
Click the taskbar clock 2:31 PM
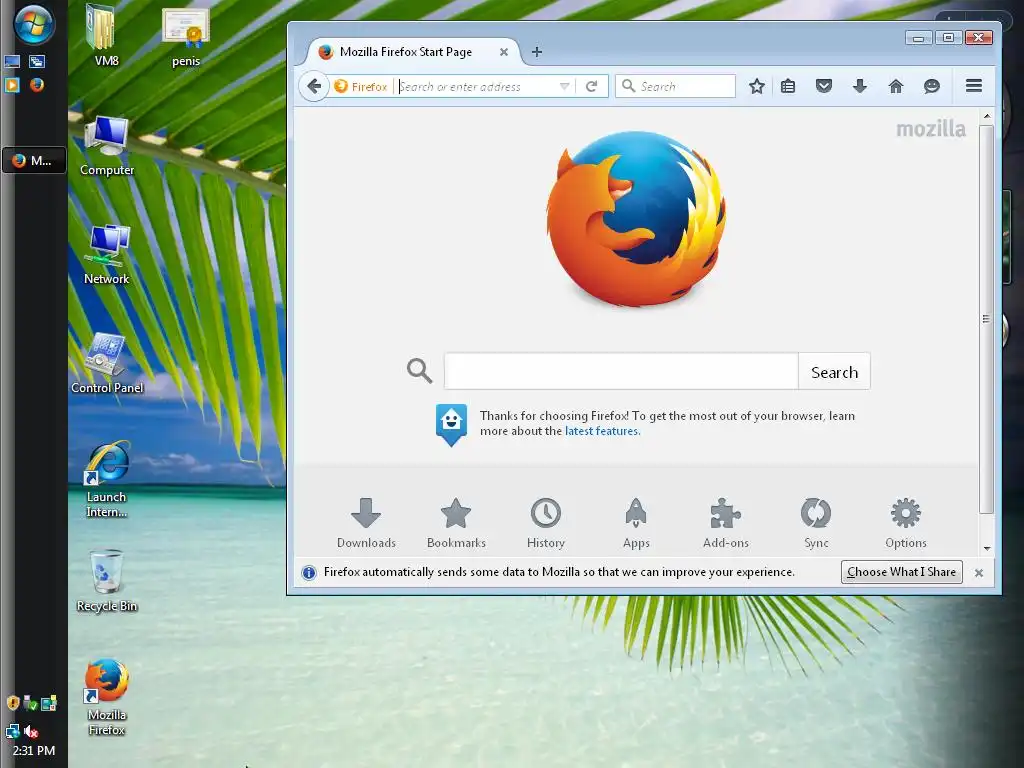(34, 750)
